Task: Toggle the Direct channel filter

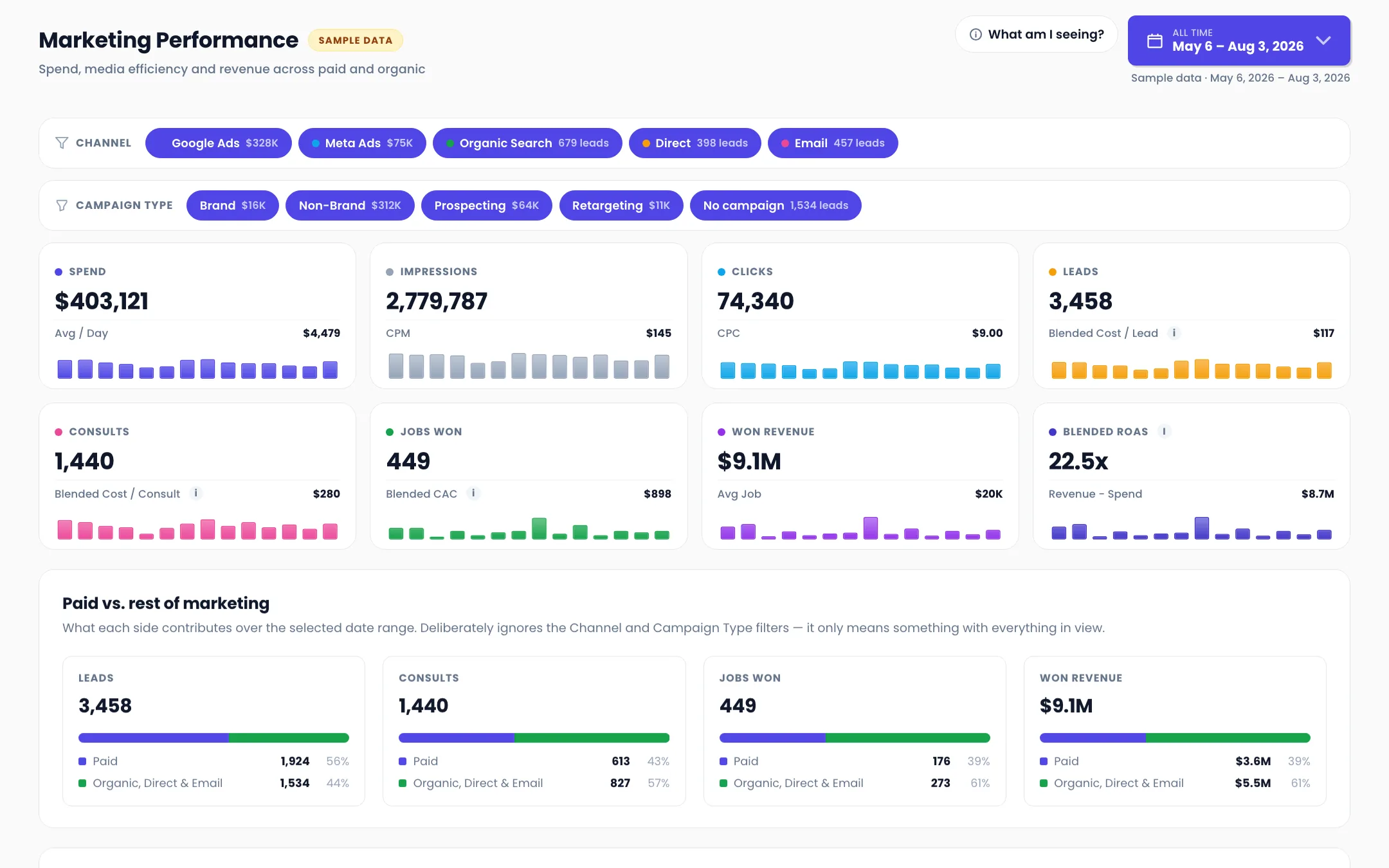Action: [695, 143]
